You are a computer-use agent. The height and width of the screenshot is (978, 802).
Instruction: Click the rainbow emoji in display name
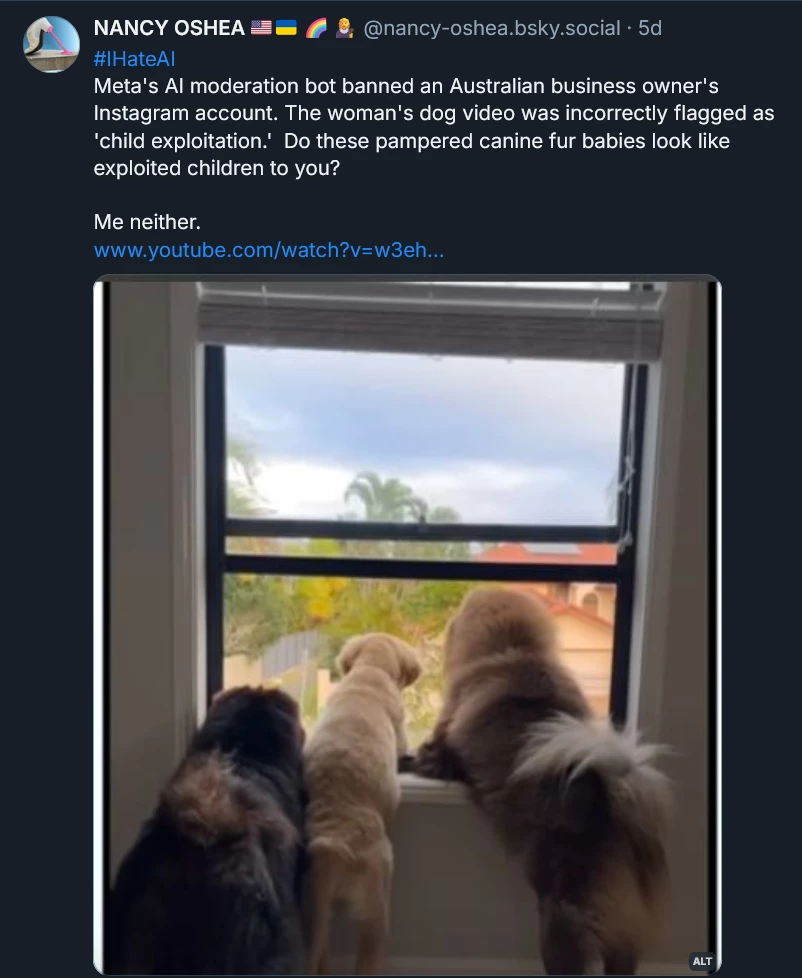[316, 28]
